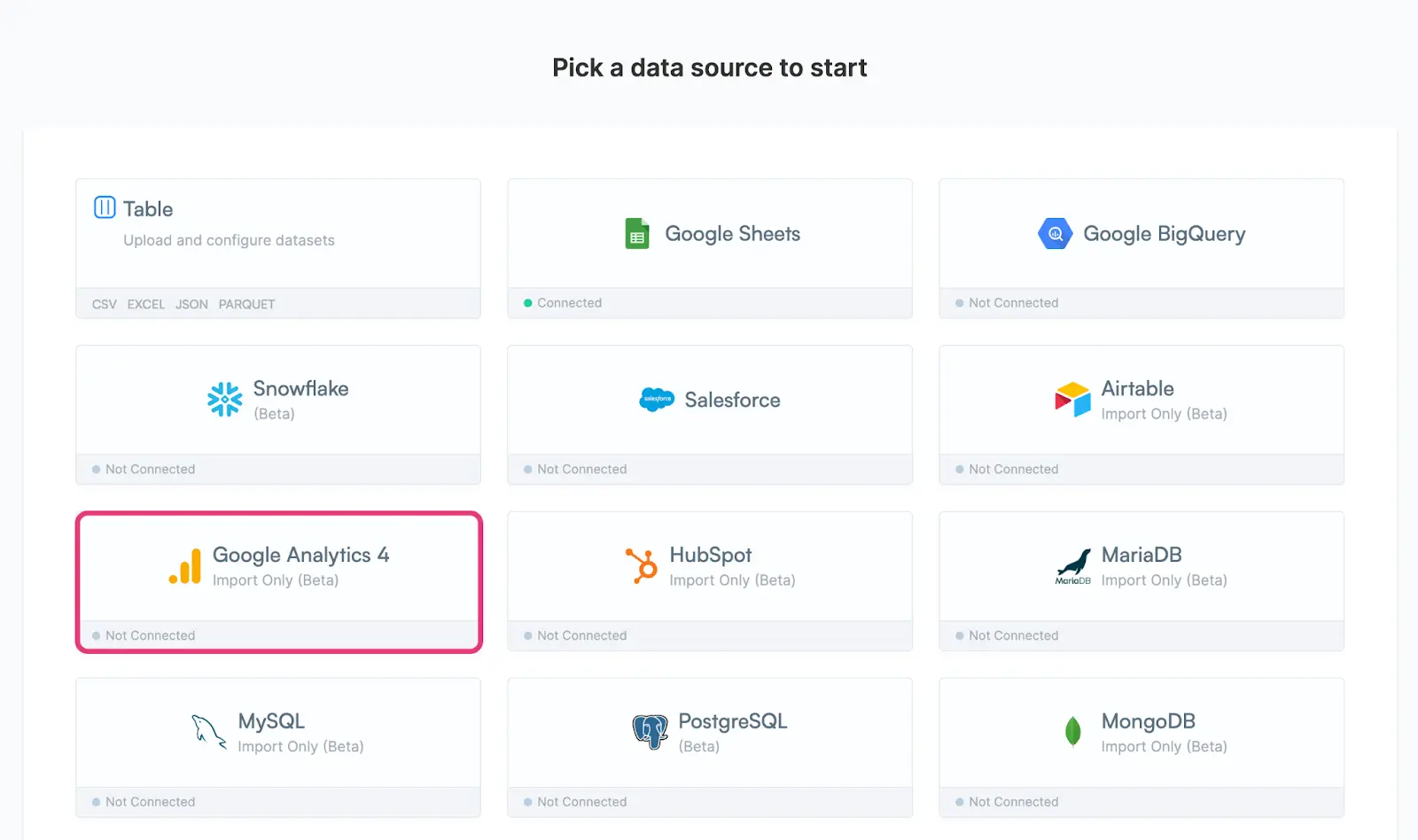Click the Salesforce cloud icon
The height and width of the screenshot is (840, 1418).
(656, 400)
